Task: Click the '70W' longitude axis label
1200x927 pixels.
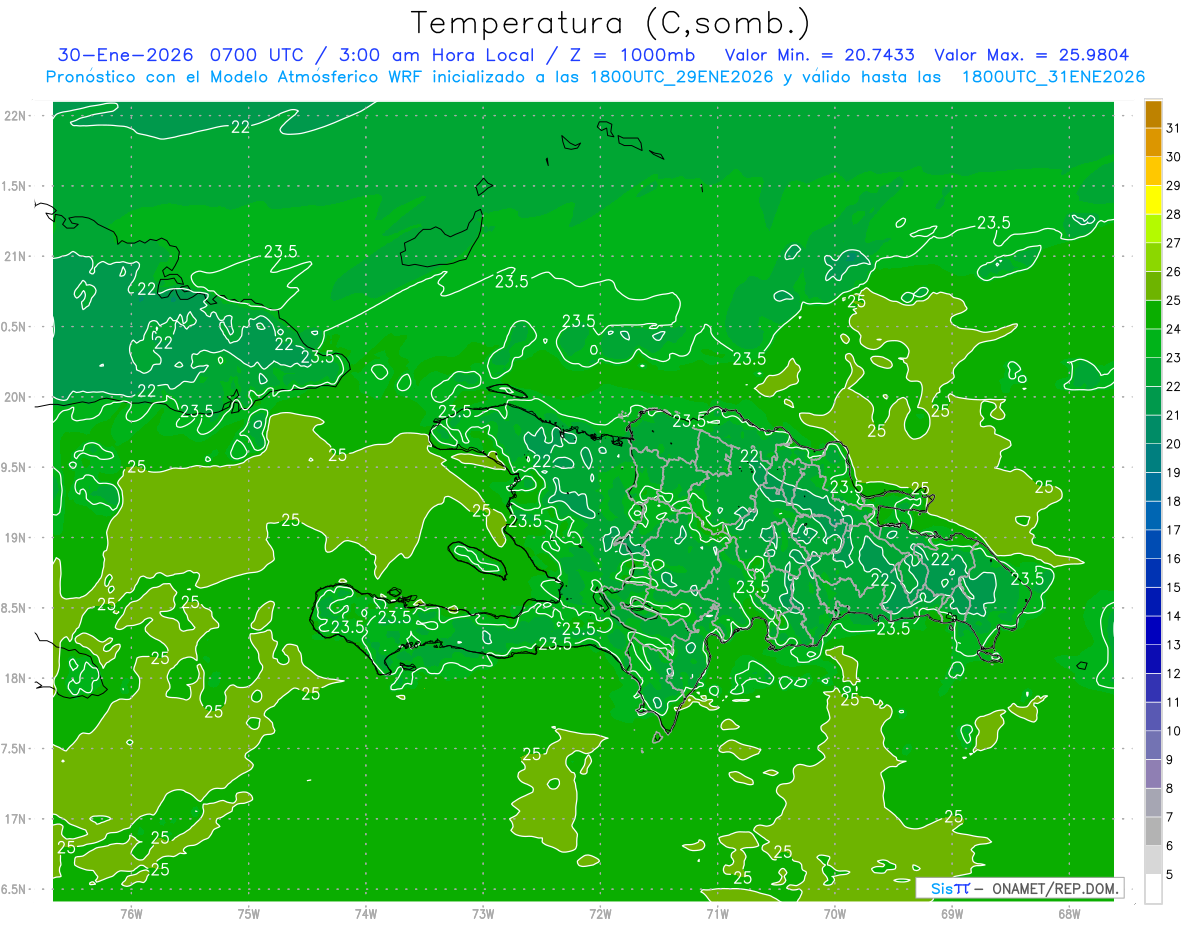Action: click(x=835, y=913)
